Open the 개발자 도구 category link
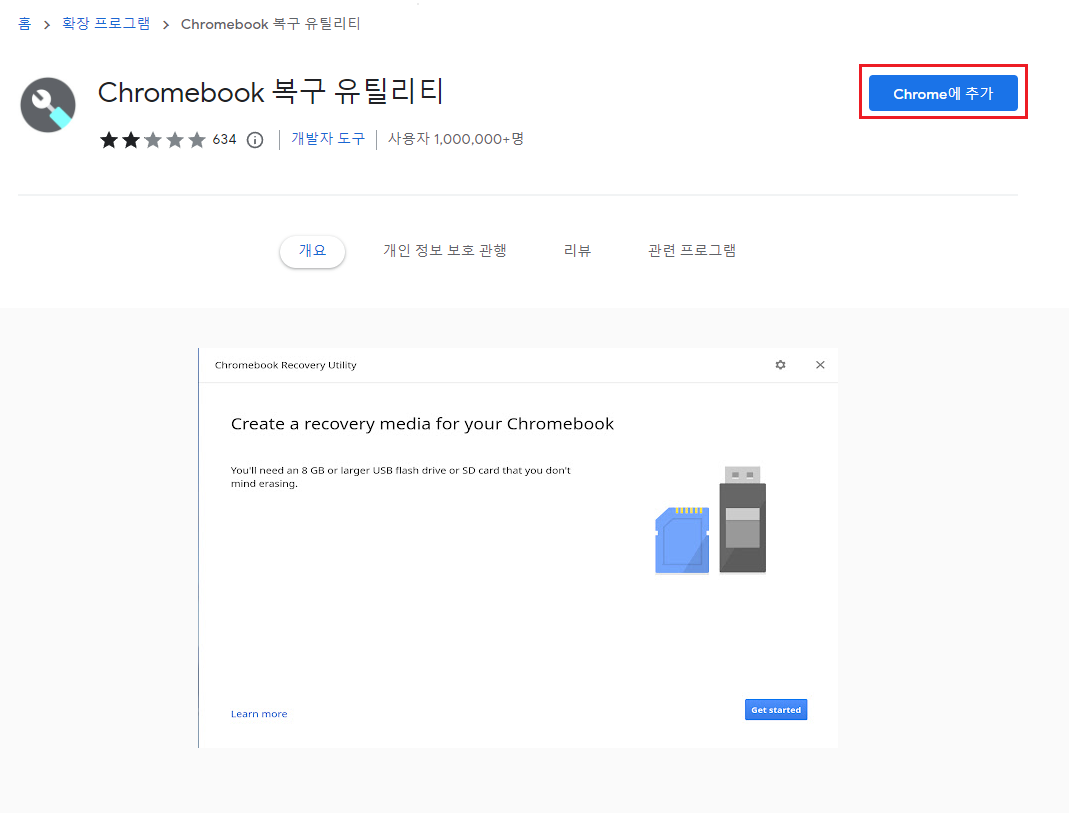This screenshot has width=1069, height=813. click(328, 139)
